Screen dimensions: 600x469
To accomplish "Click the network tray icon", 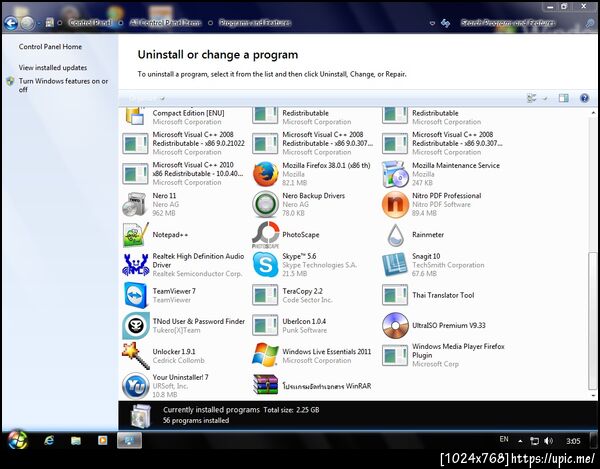I will point(534,441).
